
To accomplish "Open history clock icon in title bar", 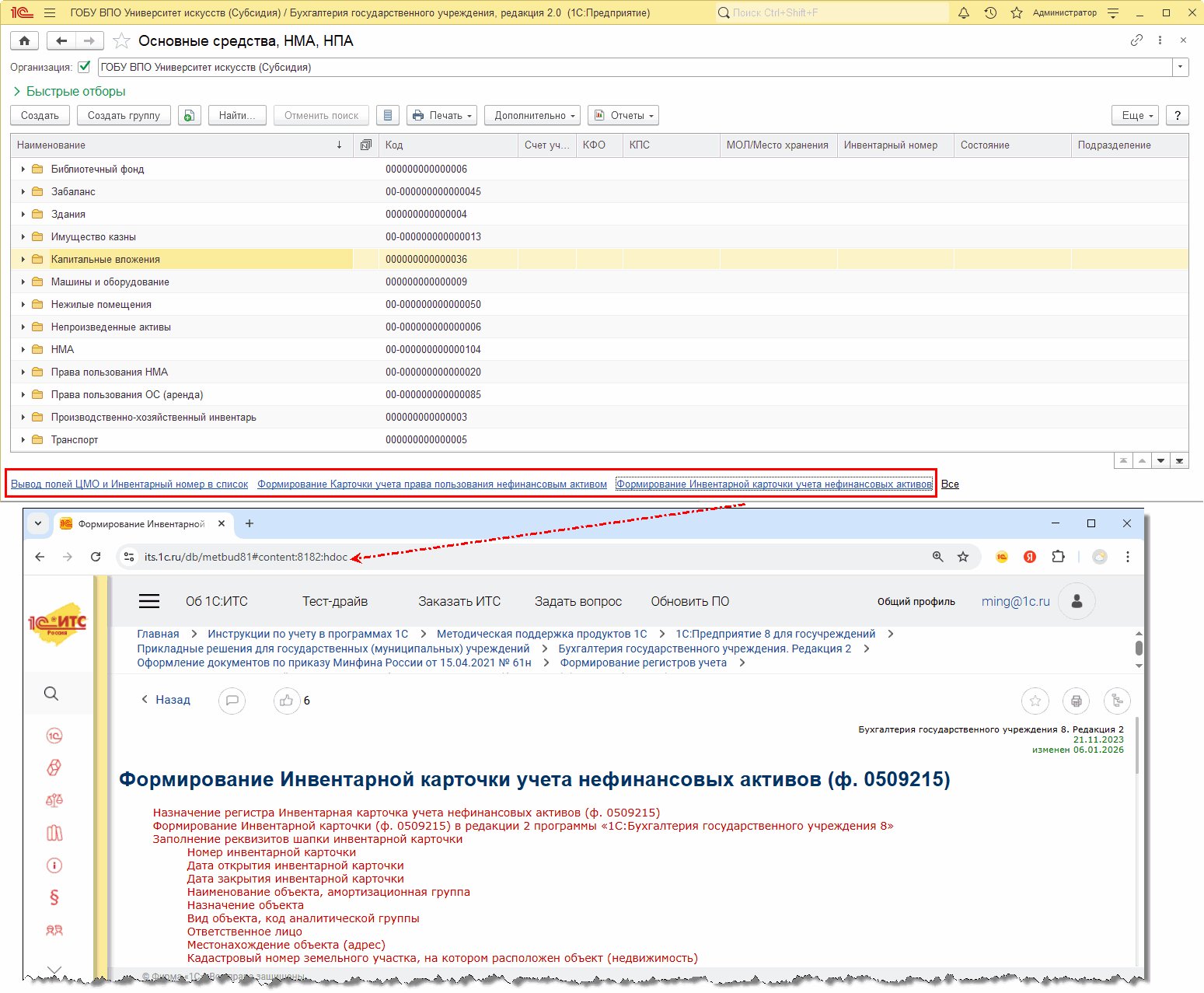I will 990,12.
